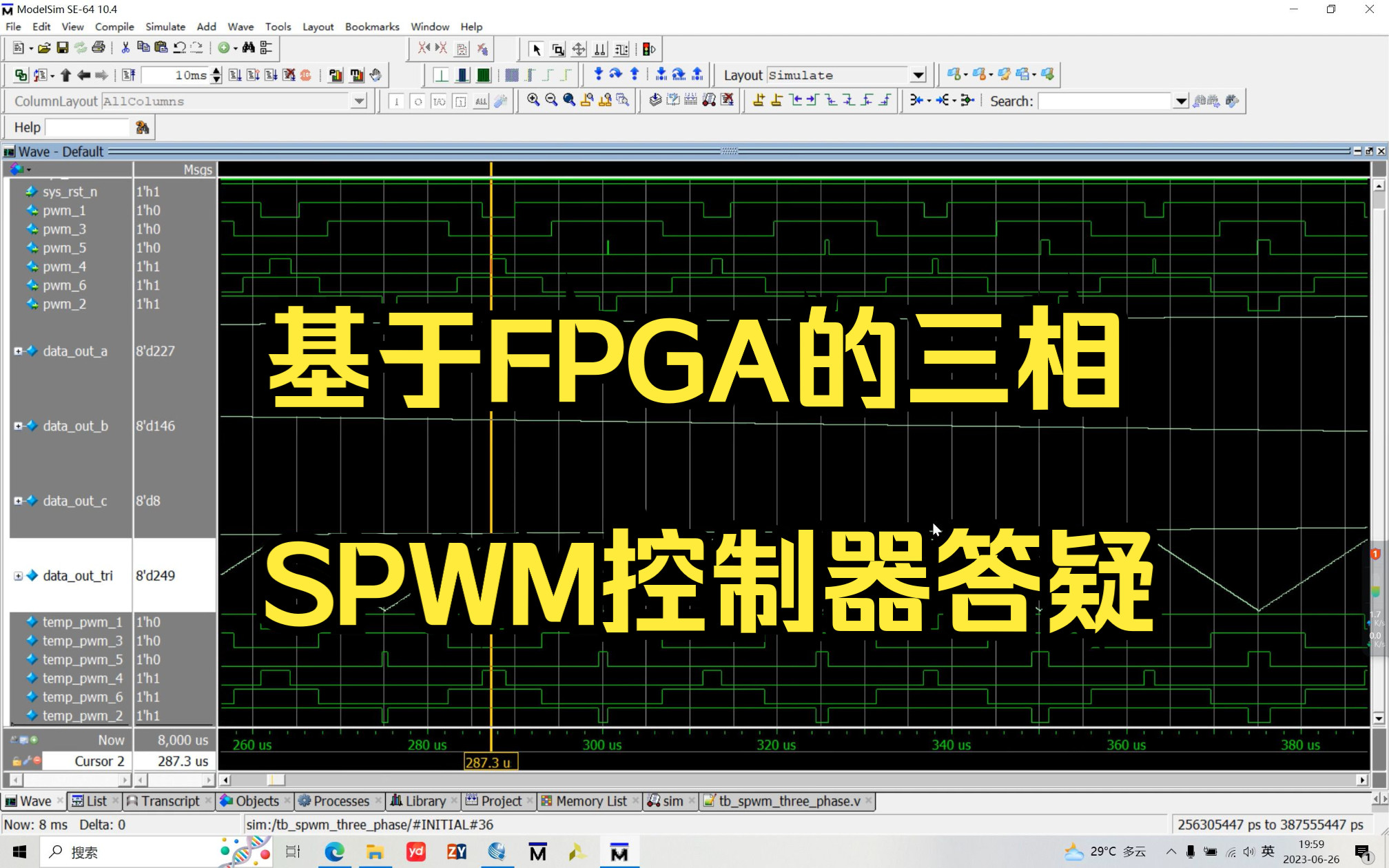Viewport: 1389px width, 868px height.
Task: Expand the data_out_a signal bus
Action: pos(18,351)
